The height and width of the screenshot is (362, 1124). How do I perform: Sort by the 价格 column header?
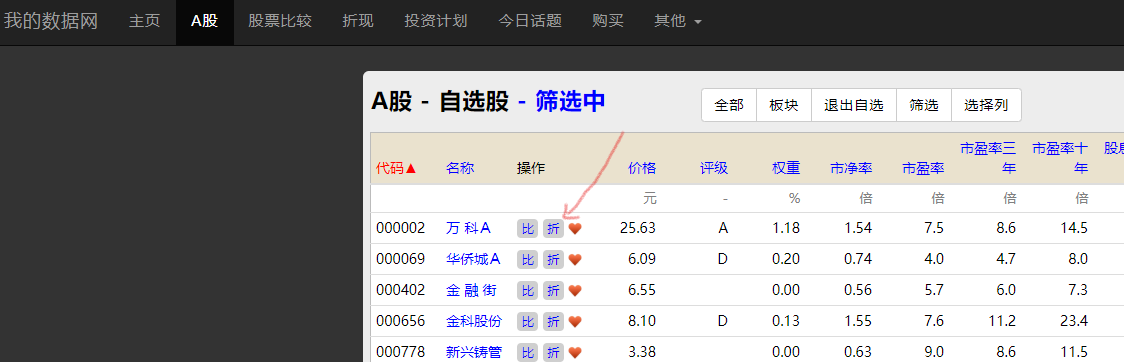tap(642, 168)
